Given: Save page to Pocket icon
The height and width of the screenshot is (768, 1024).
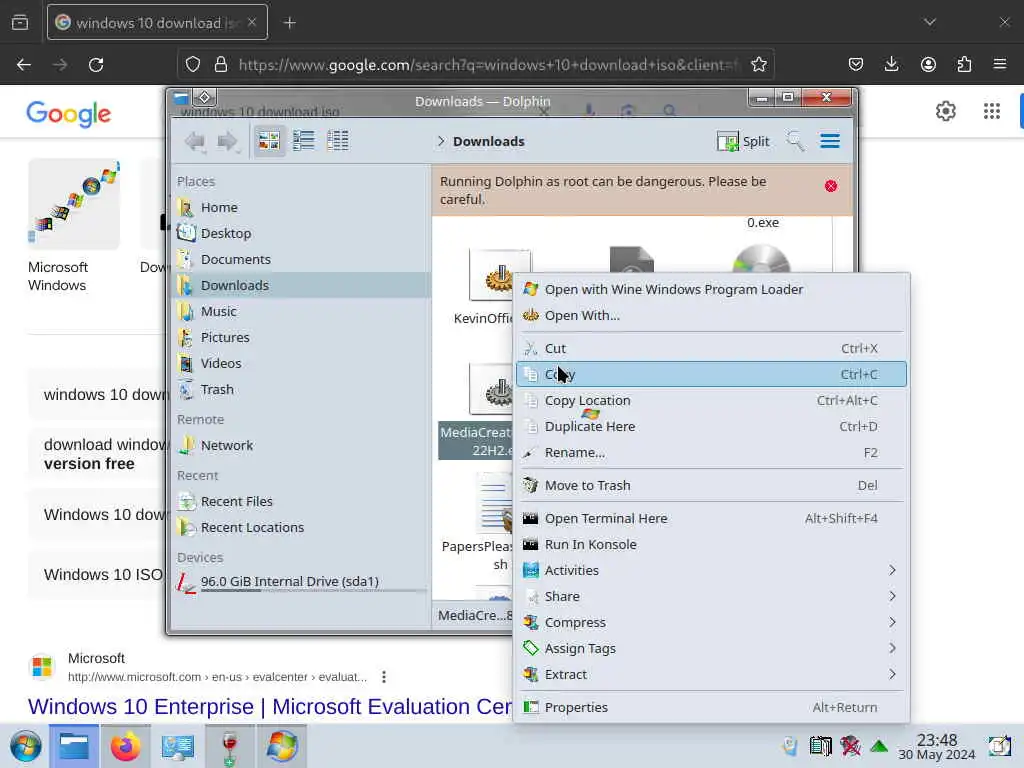Looking at the screenshot, I should 856,64.
